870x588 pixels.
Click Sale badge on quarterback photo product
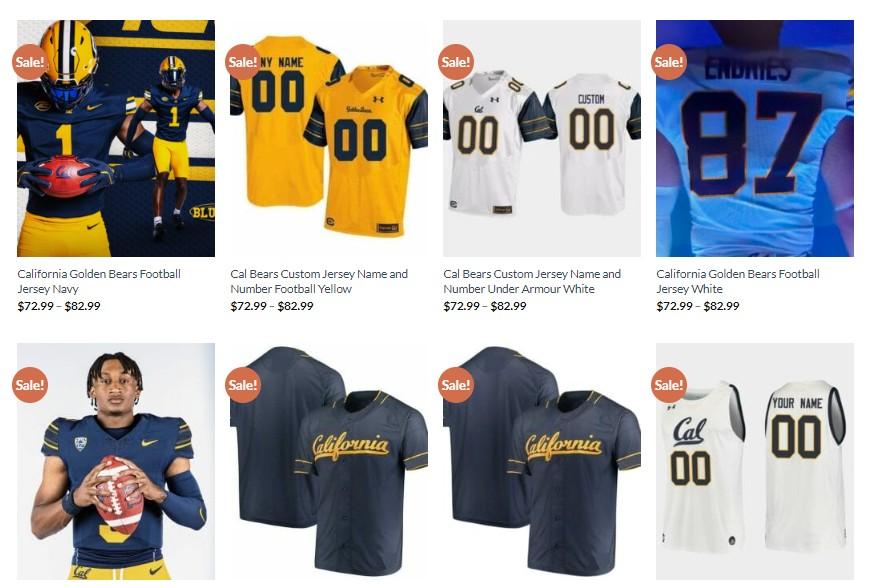(x=30, y=384)
